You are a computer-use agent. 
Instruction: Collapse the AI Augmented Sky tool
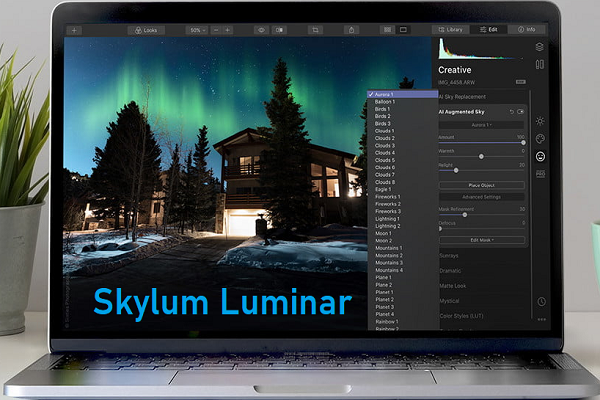[461, 112]
